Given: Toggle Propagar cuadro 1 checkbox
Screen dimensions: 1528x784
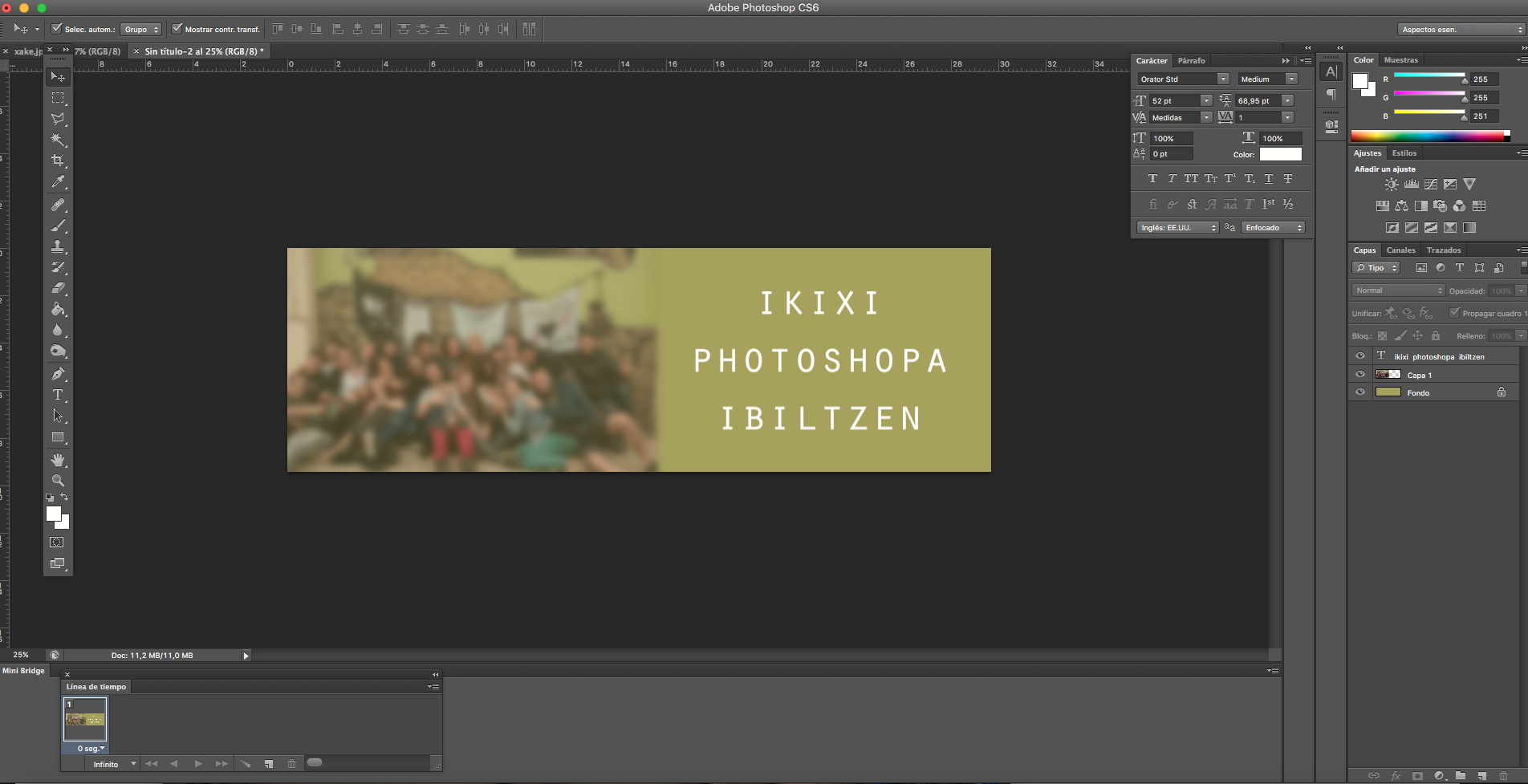Looking at the screenshot, I should coord(1454,313).
